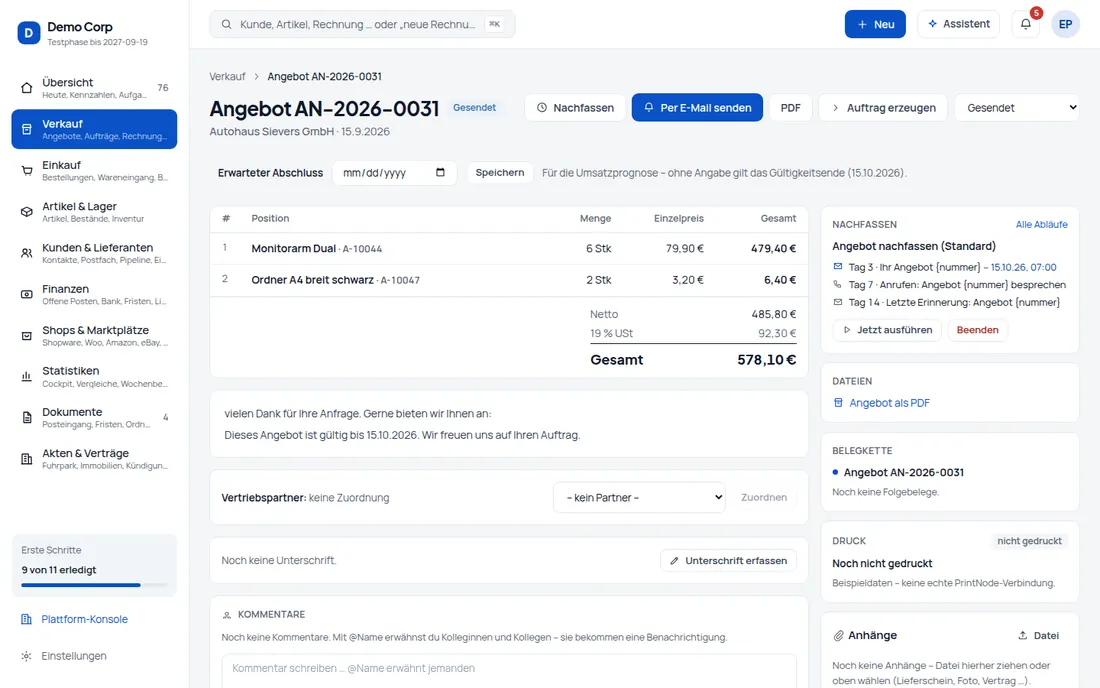This screenshot has width=1100, height=688.
Task: Open the Gesendet status dropdown
Action: point(1017,108)
